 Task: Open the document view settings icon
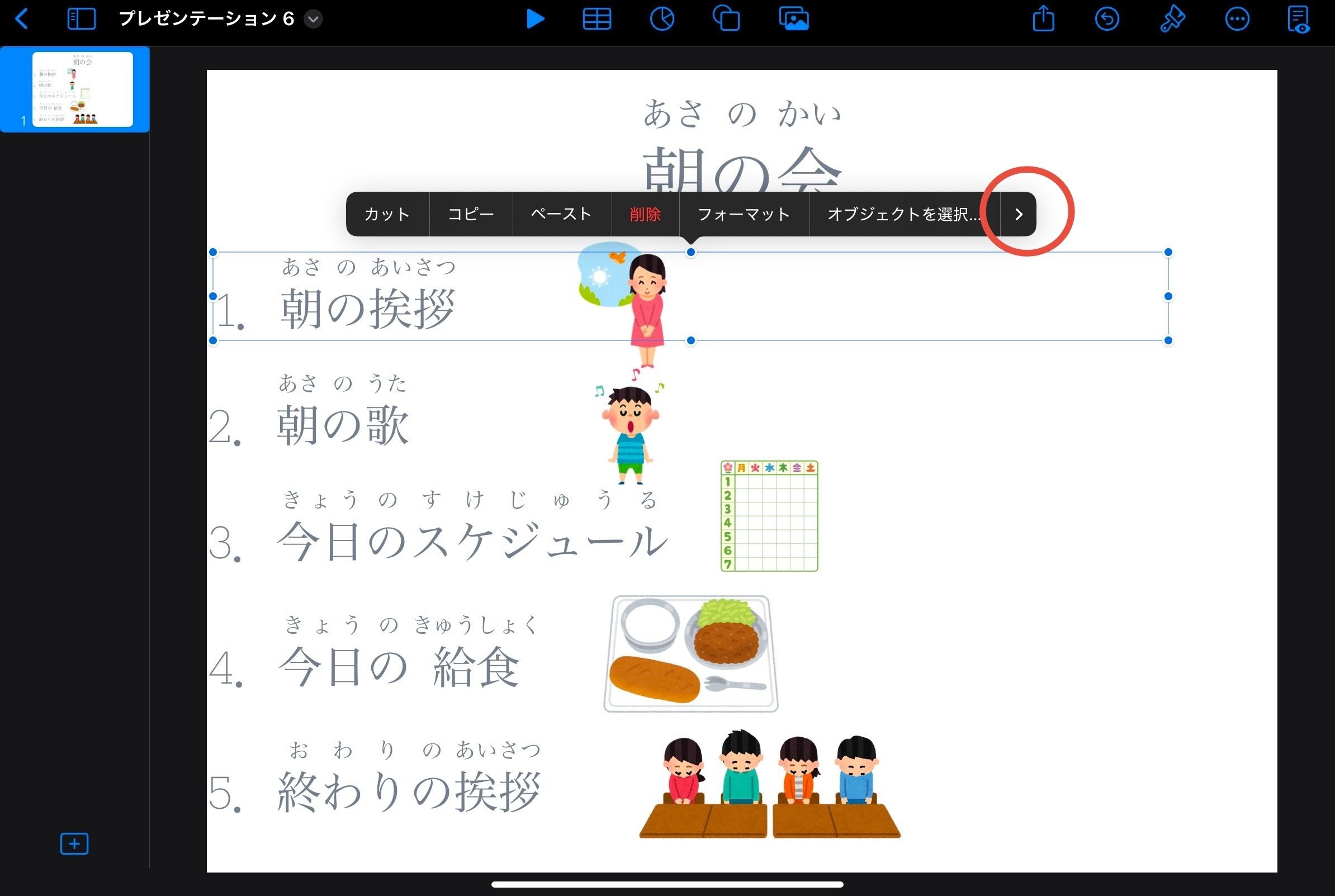point(1299,19)
